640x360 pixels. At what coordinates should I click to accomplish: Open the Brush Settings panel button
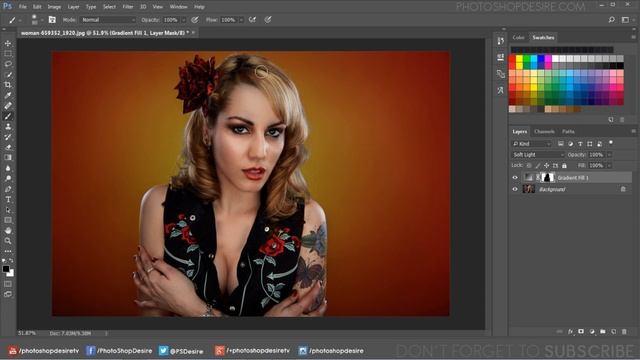(52, 20)
